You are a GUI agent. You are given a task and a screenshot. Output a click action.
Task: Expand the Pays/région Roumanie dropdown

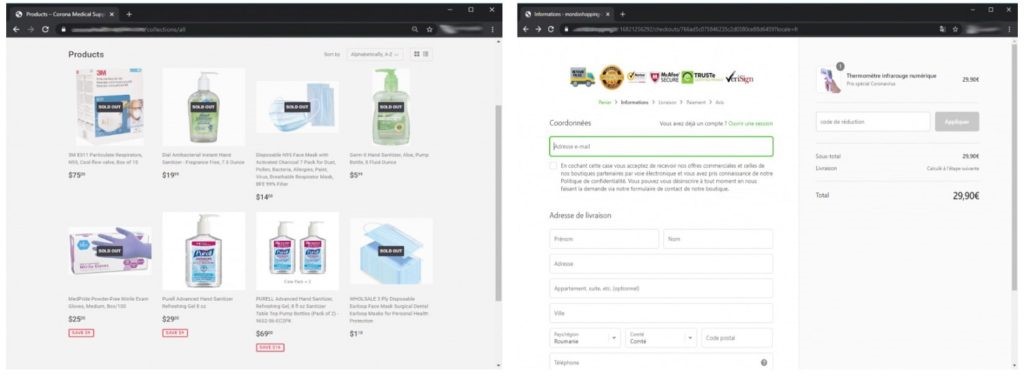pyautogui.click(x=585, y=338)
